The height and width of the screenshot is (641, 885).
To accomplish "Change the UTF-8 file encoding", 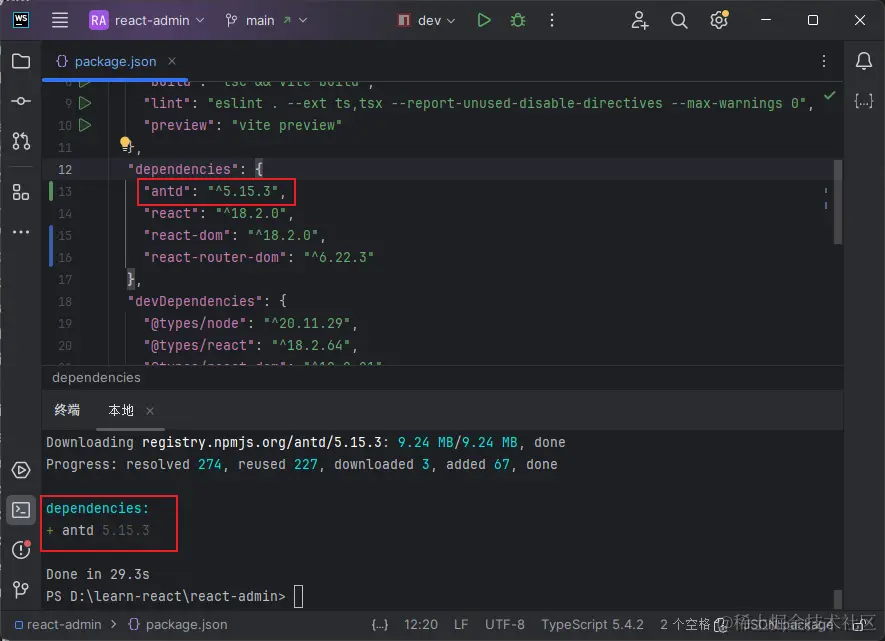I will 505,625.
